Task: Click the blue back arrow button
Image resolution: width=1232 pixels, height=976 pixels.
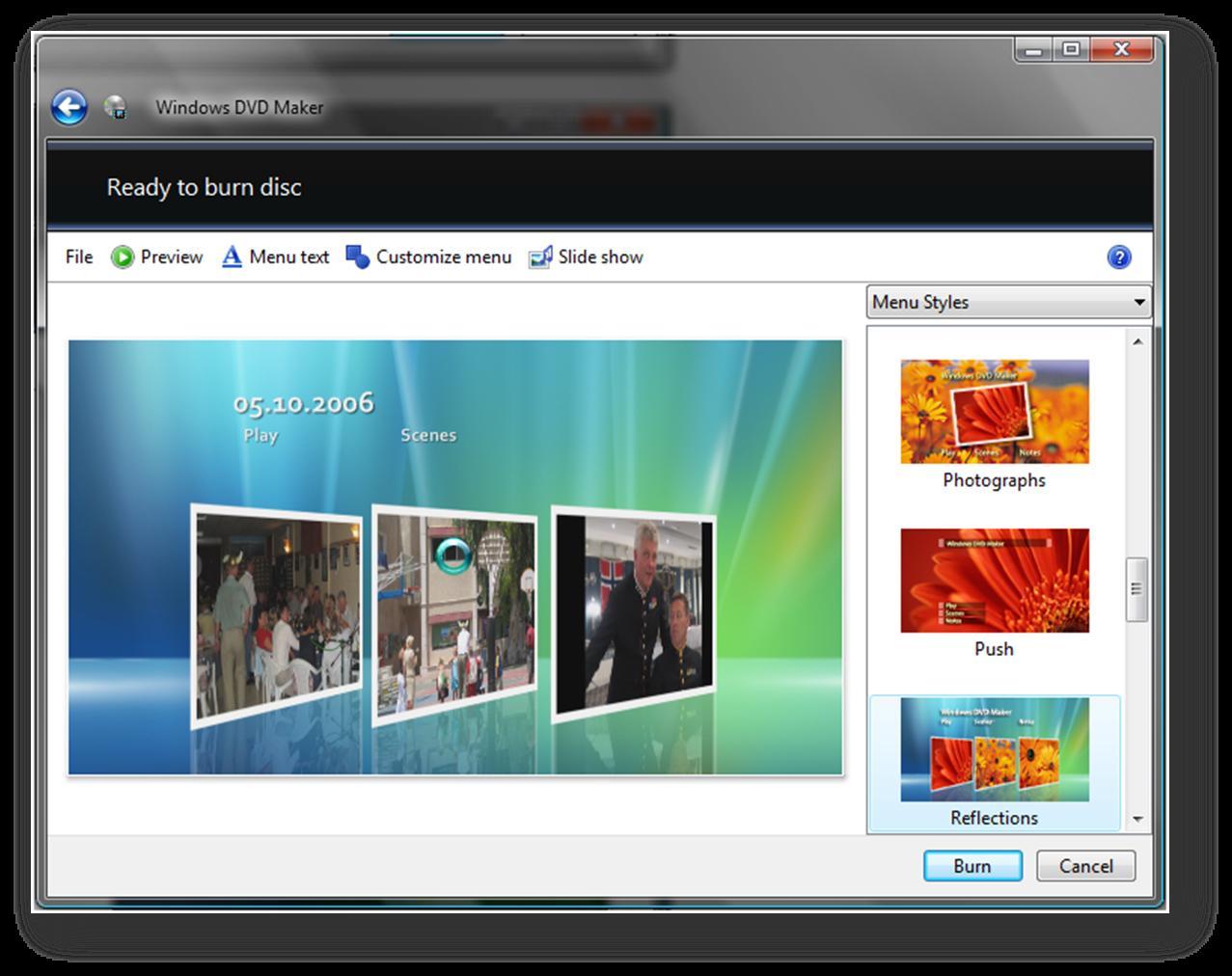Action: click(69, 107)
